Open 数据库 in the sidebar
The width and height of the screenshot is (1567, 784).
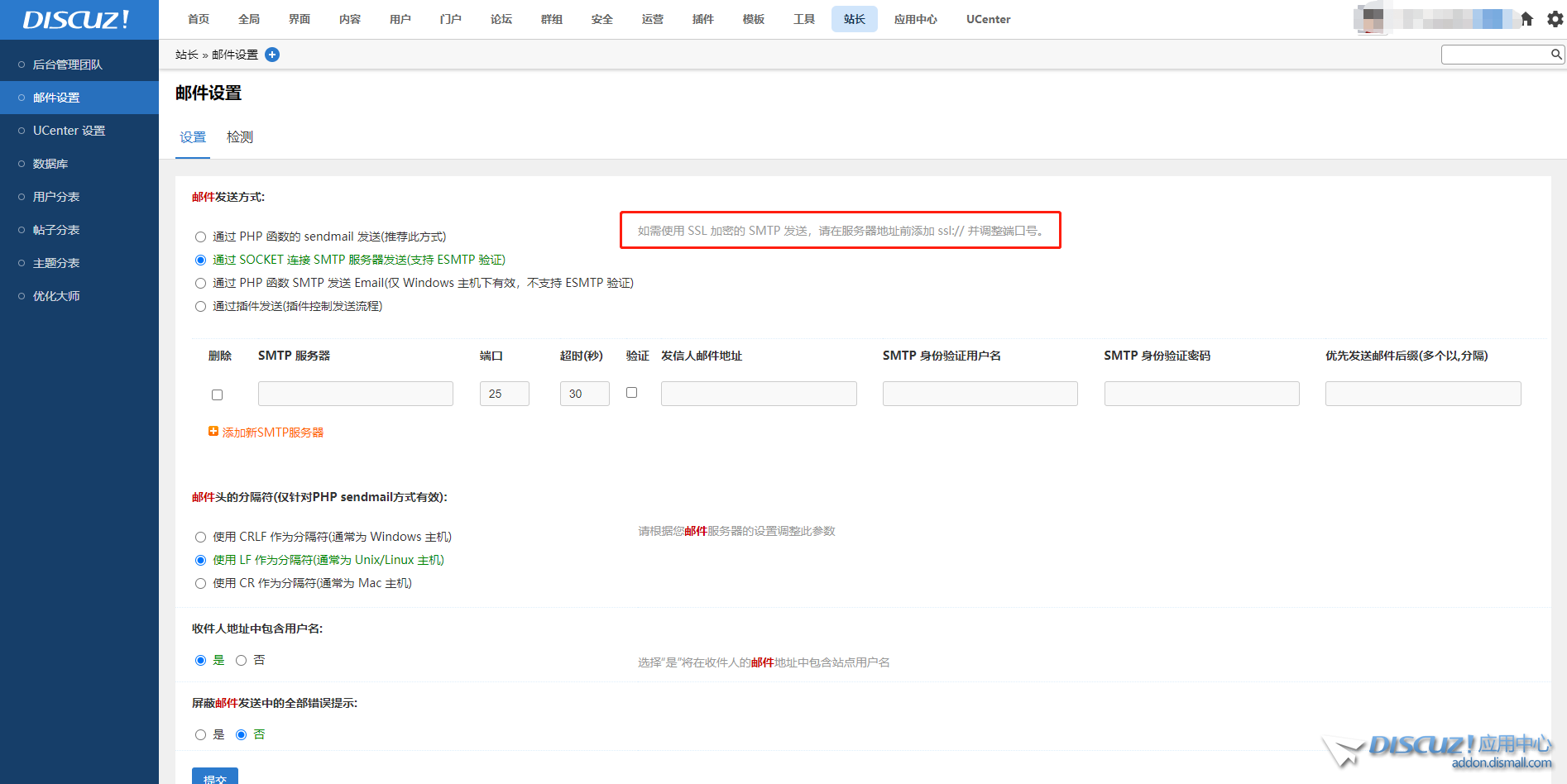pos(50,164)
